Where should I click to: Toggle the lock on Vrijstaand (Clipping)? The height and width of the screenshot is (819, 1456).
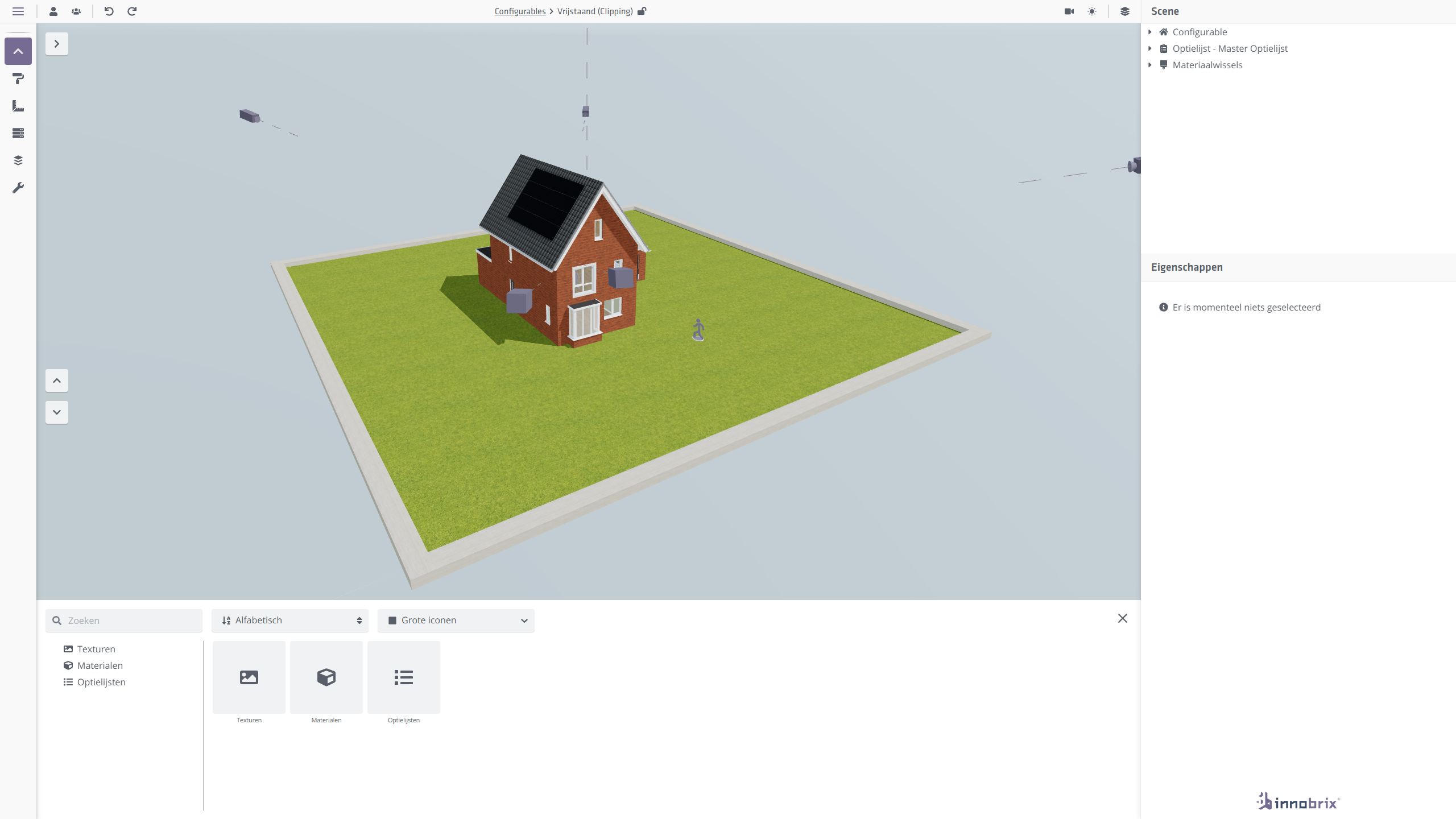coord(642,11)
